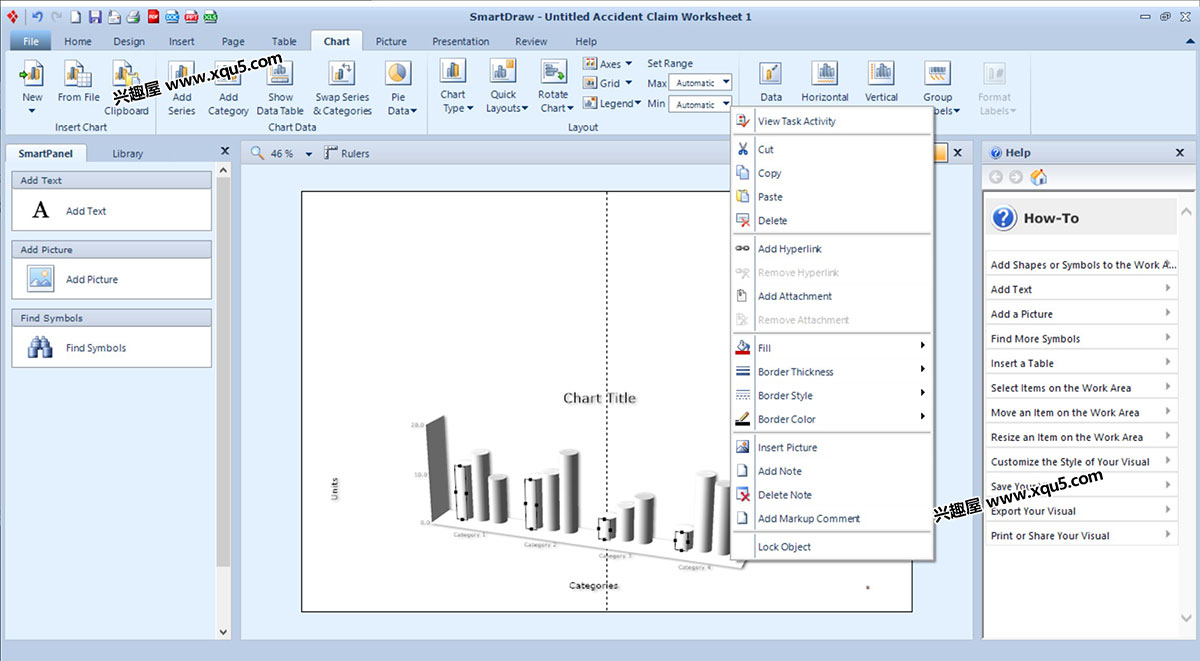1200x661 pixels.
Task: Export to PowerPoint using the PPT icon
Action: pos(191,16)
